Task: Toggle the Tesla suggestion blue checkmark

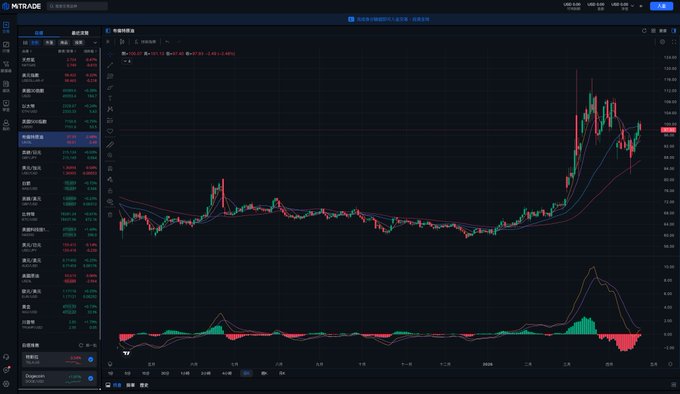Action: click(x=91, y=359)
